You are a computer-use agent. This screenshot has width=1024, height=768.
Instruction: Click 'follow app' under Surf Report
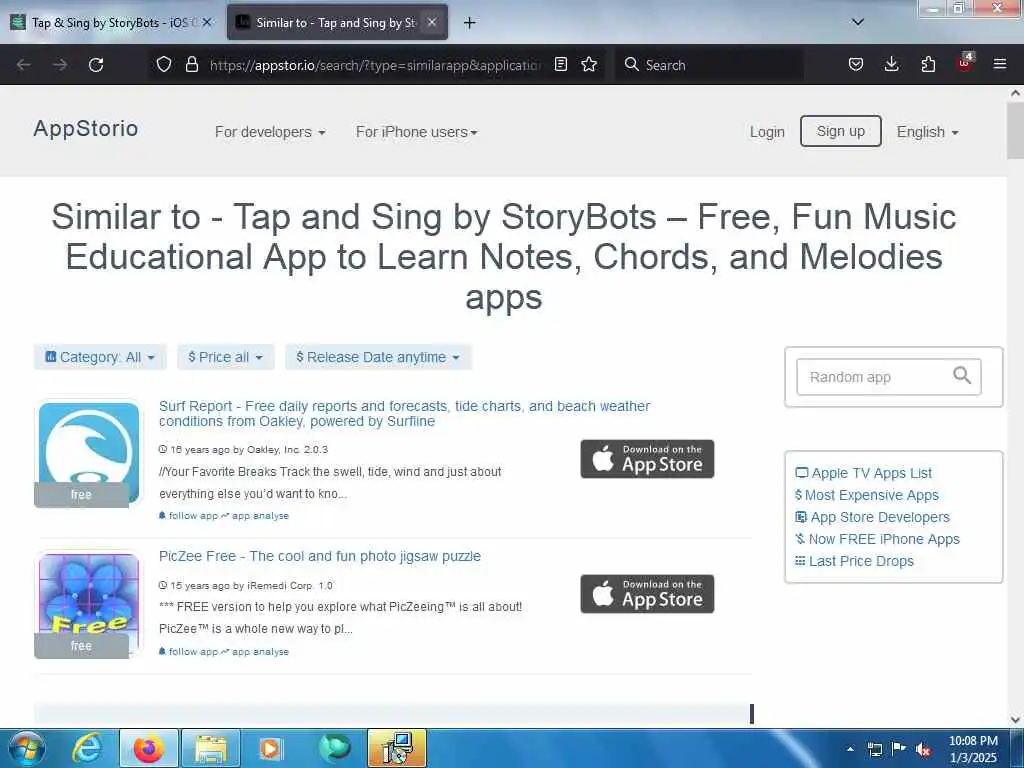point(188,516)
